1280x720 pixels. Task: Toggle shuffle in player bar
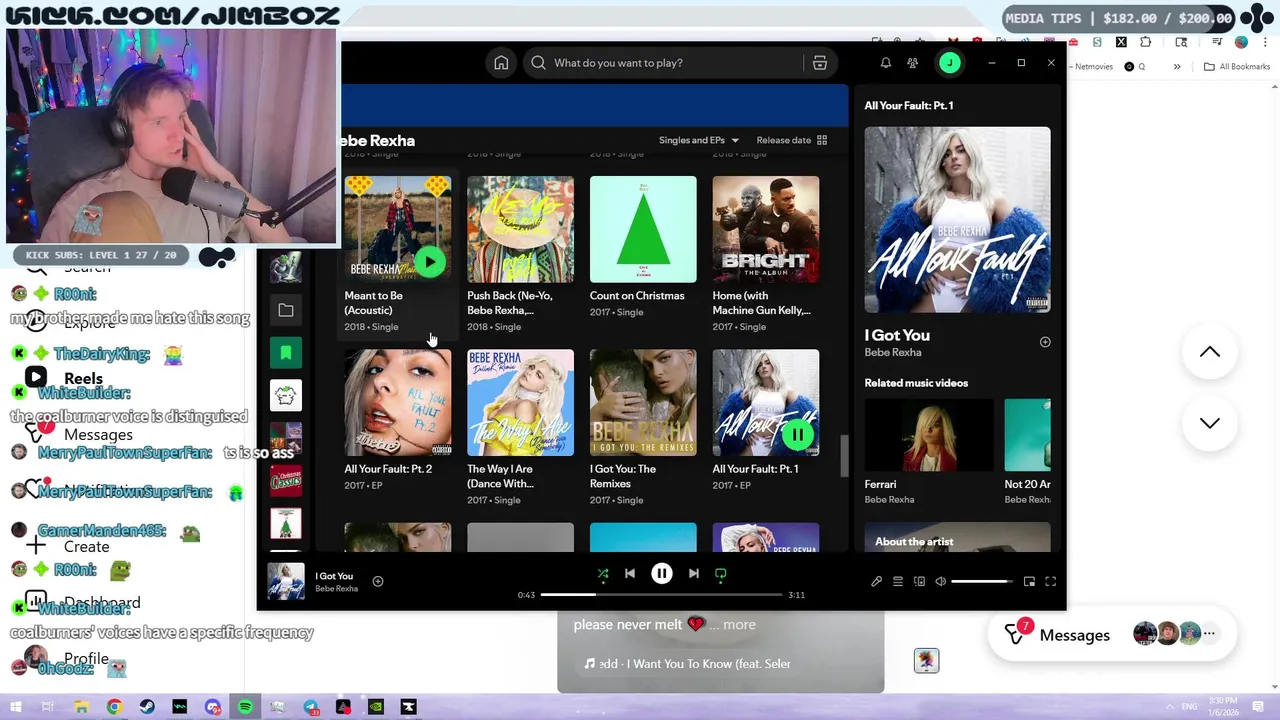point(603,573)
